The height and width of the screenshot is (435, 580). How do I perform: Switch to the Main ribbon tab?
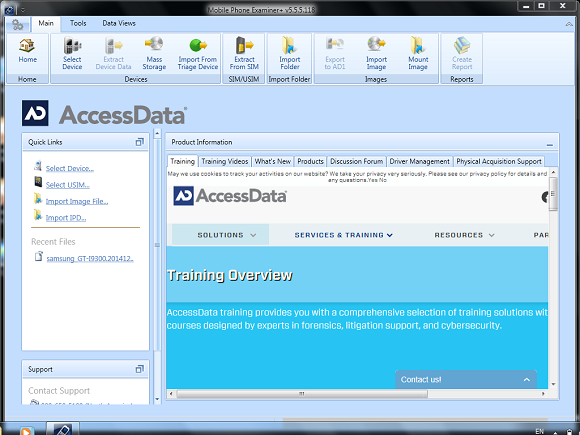[x=46, y=23]
